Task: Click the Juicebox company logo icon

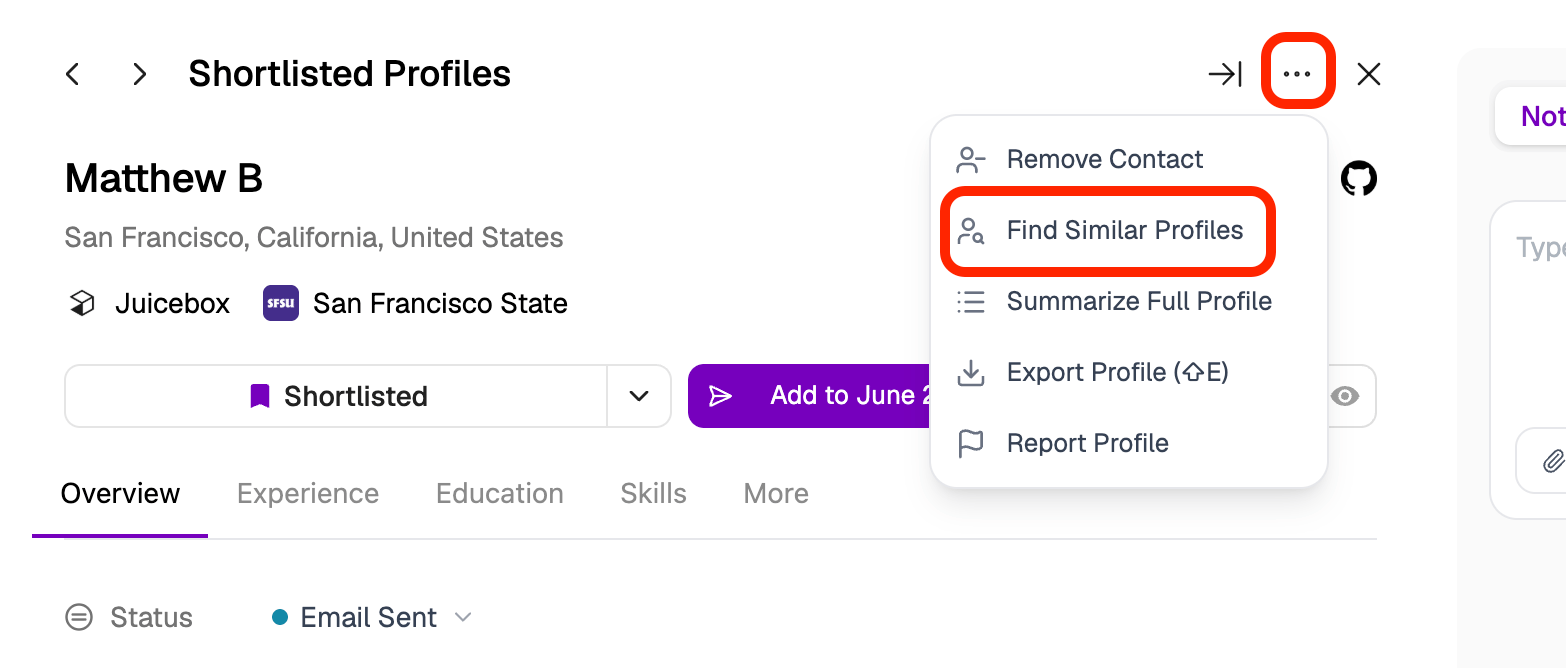Action: pos(82,303)
